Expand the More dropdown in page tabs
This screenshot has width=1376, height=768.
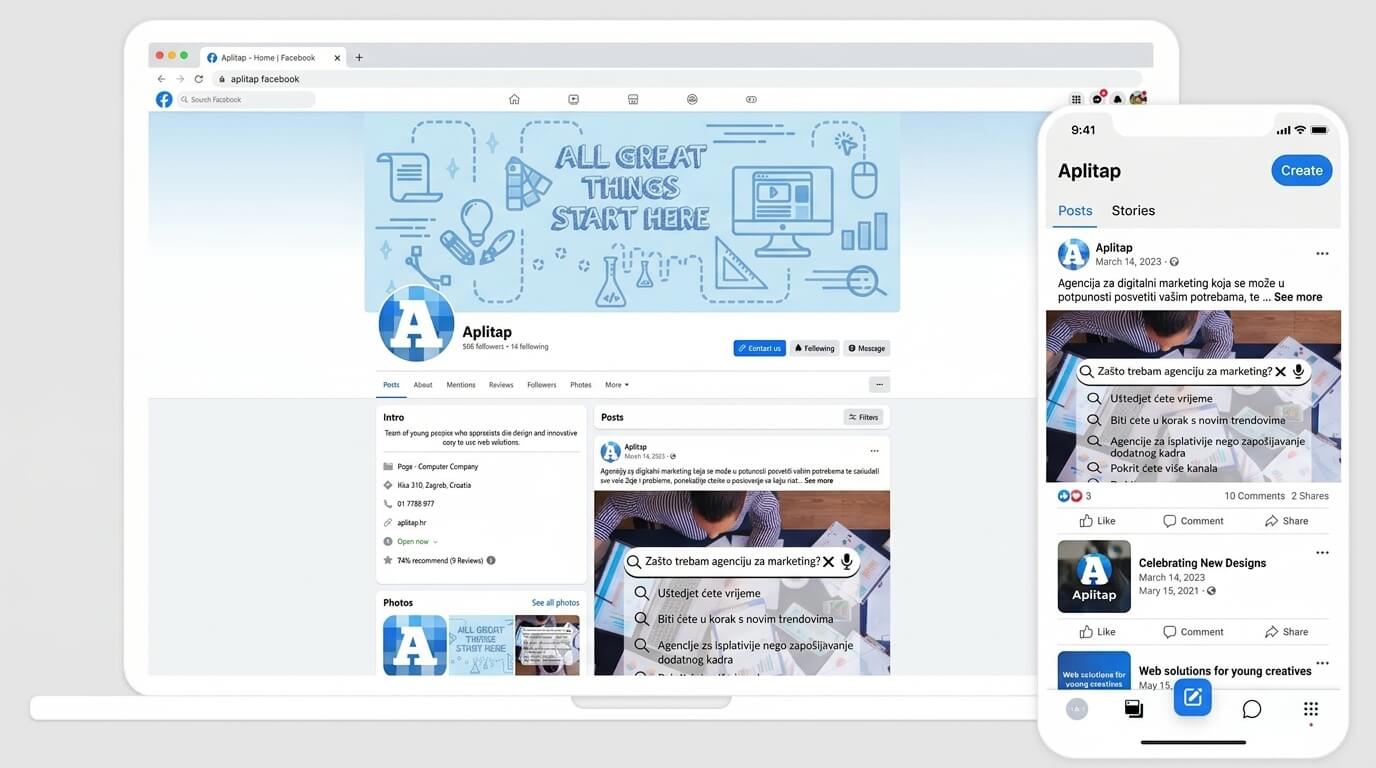pos(617,385)
